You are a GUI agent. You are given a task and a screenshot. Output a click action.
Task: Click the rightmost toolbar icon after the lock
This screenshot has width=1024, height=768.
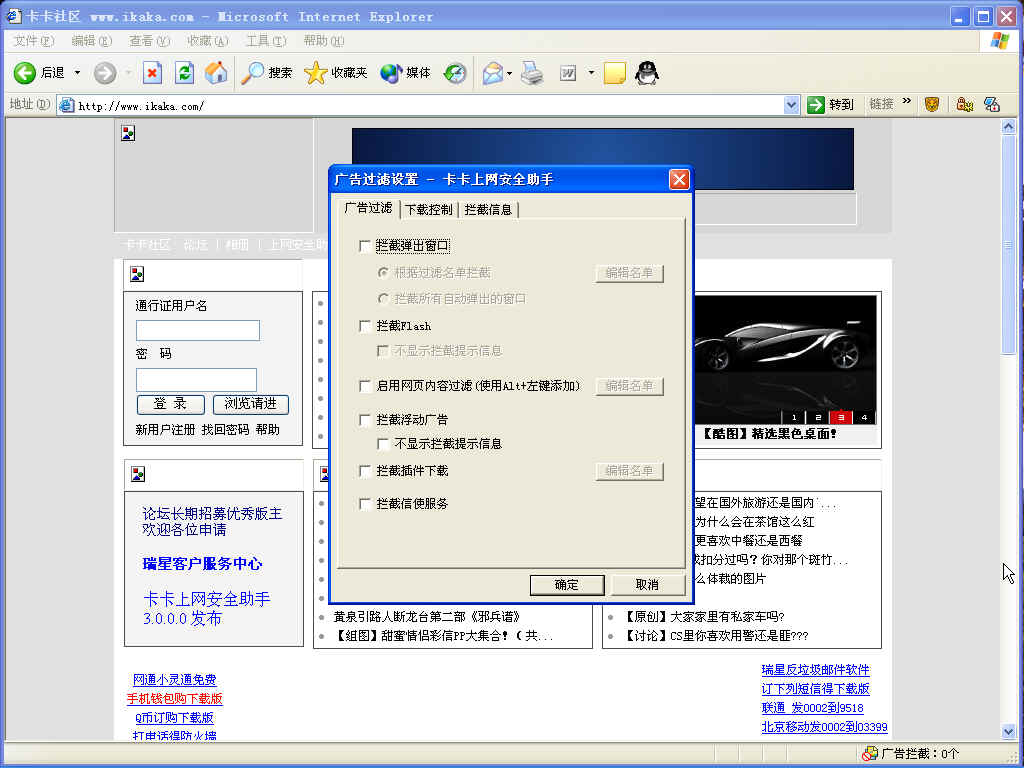[x=992, y=104]
